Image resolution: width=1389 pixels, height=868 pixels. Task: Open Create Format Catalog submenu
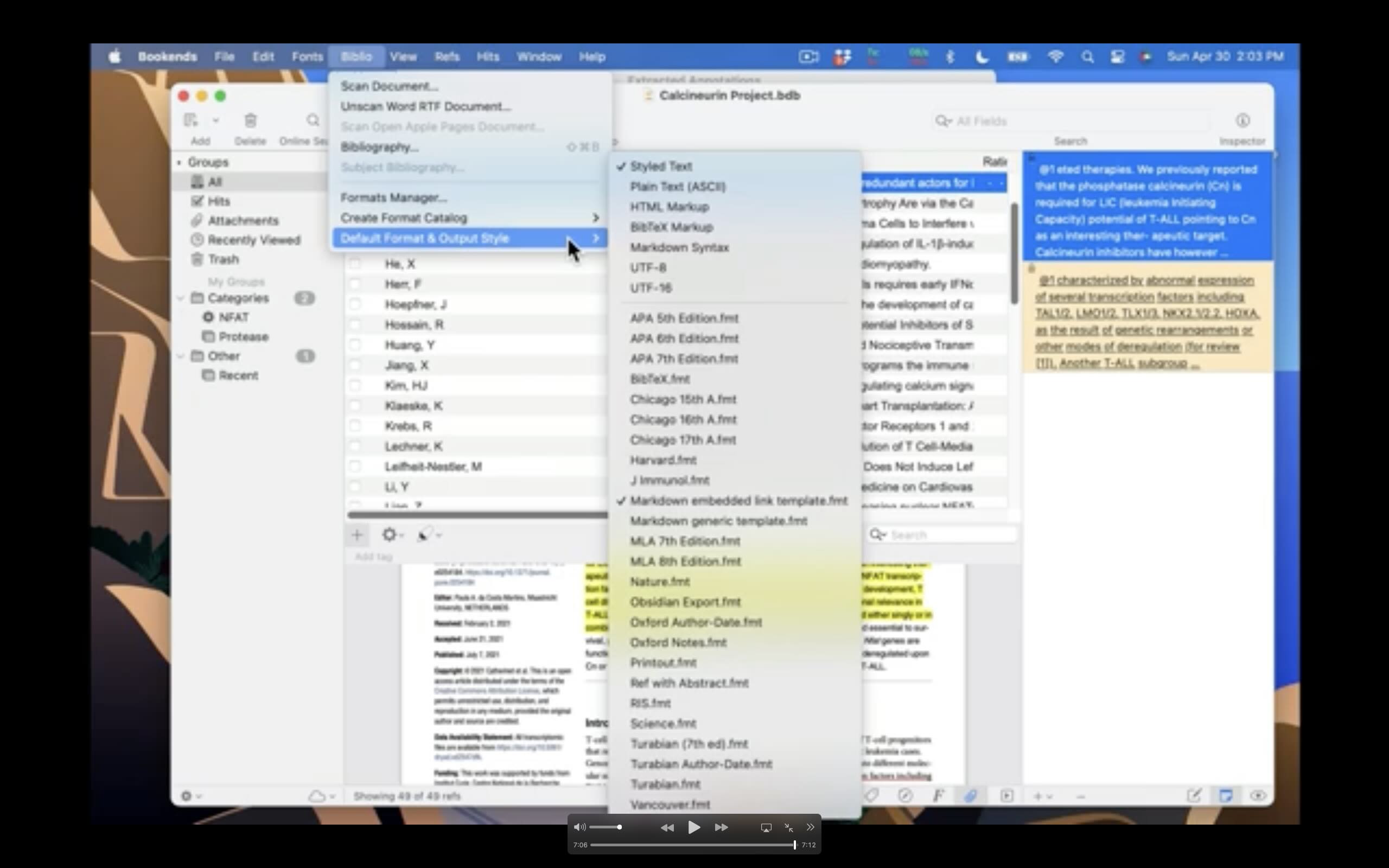470,218
